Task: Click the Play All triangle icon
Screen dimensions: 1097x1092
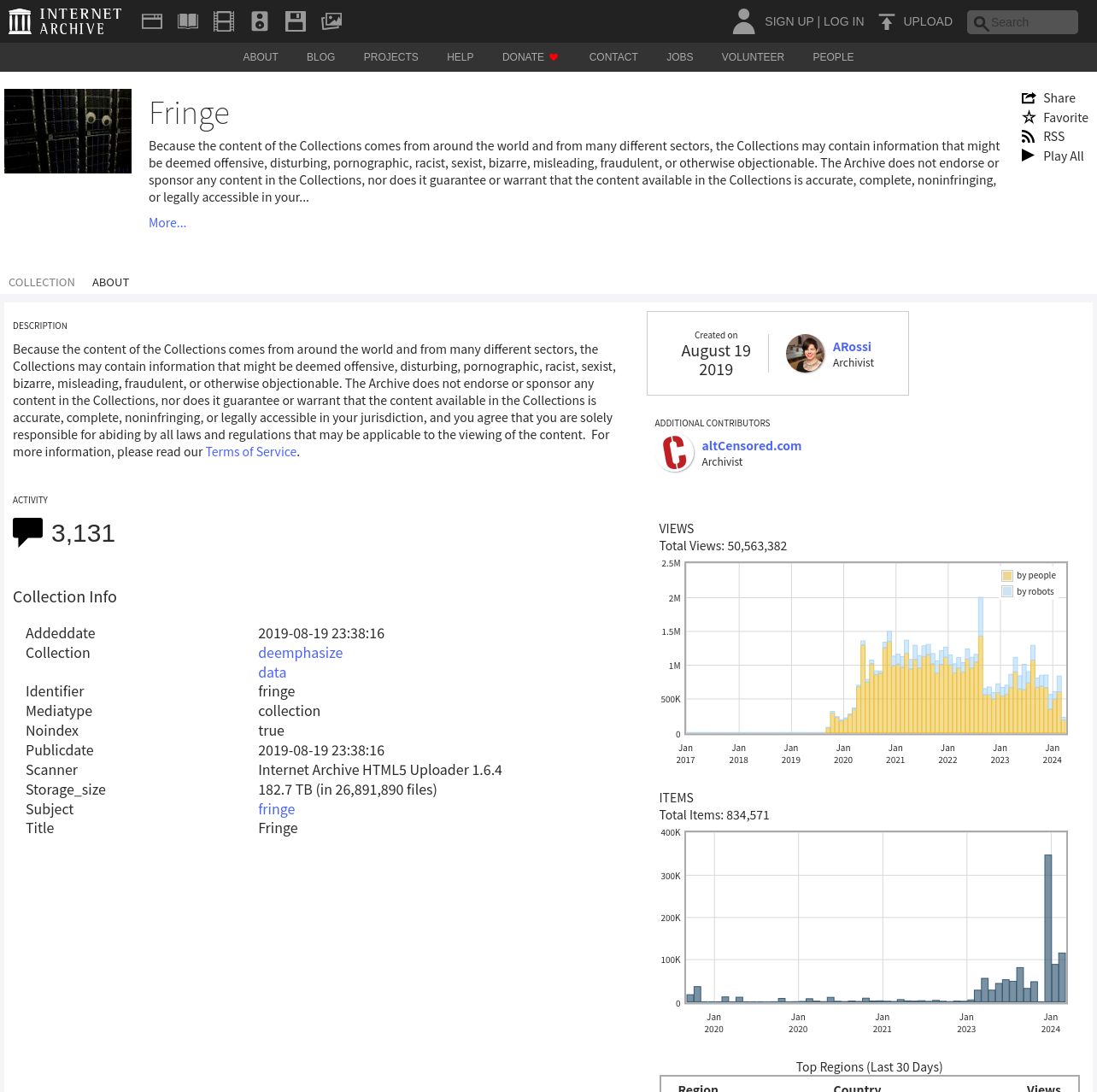Action: 1029,156
